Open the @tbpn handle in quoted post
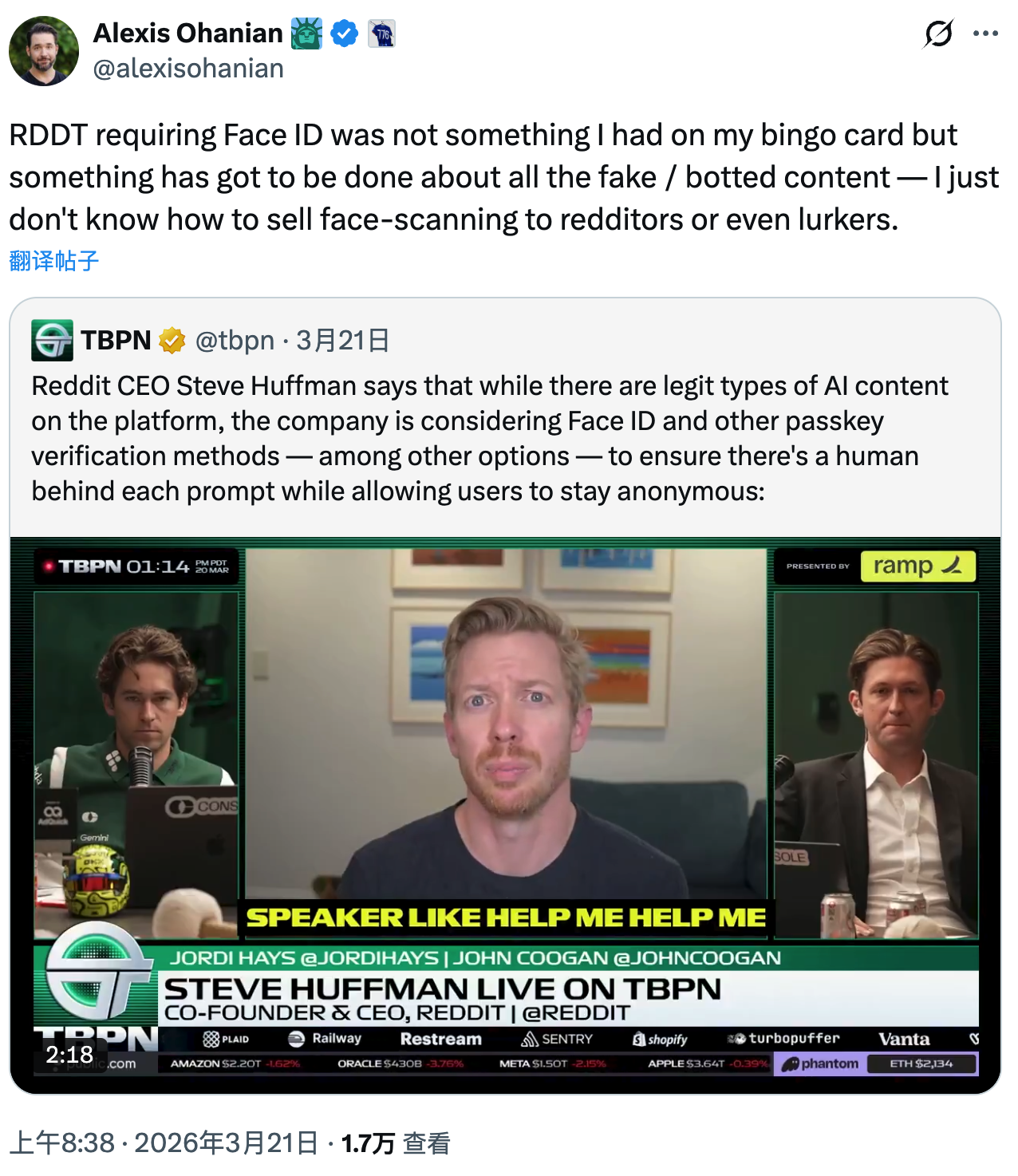1018x1176 pixels. click(x=235, y=341)
